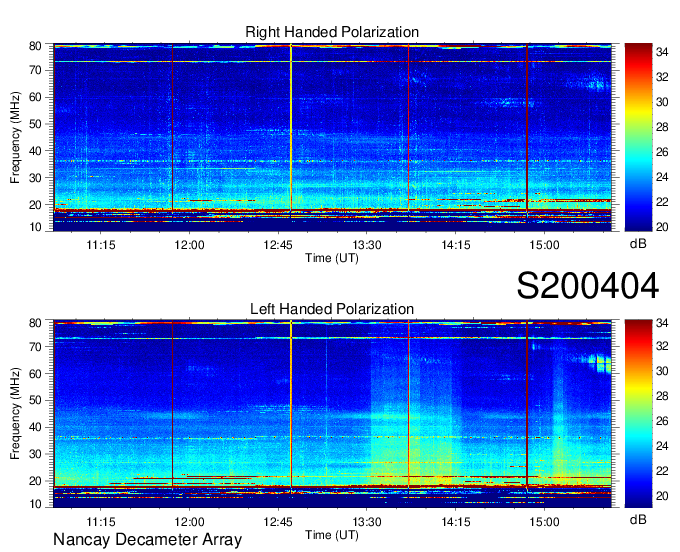
Task: Click "dB" unit under Left Handed color bar
Action: coord(638,520)
